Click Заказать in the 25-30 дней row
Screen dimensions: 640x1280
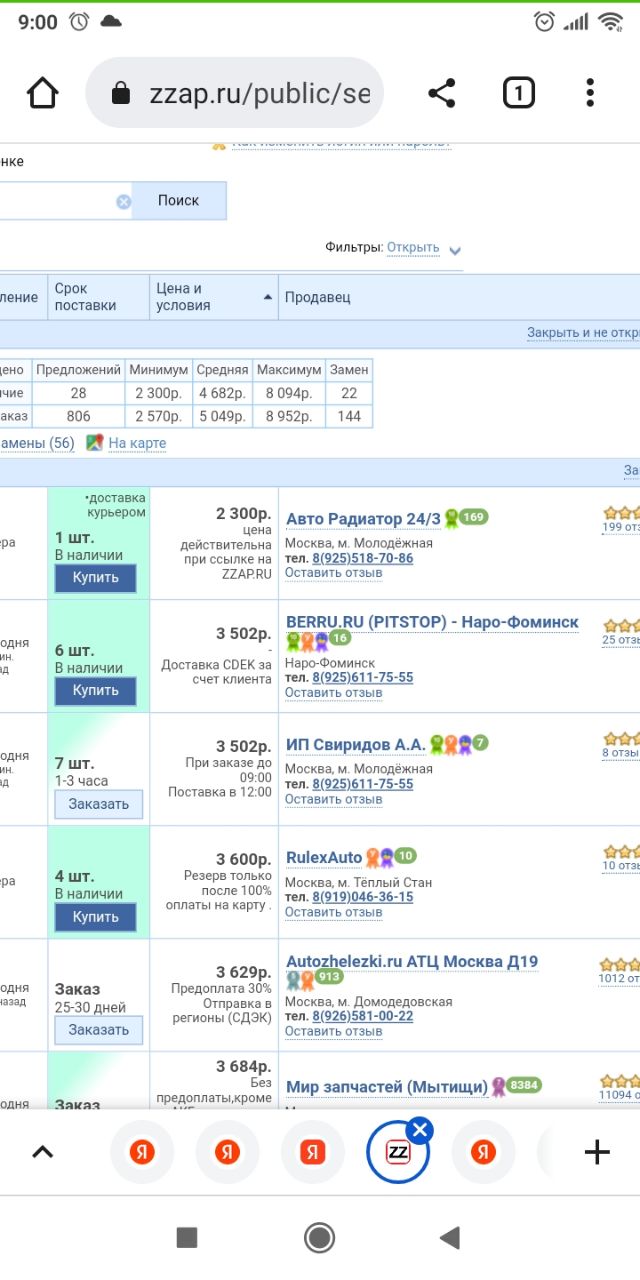click(x=99, y=1030)
